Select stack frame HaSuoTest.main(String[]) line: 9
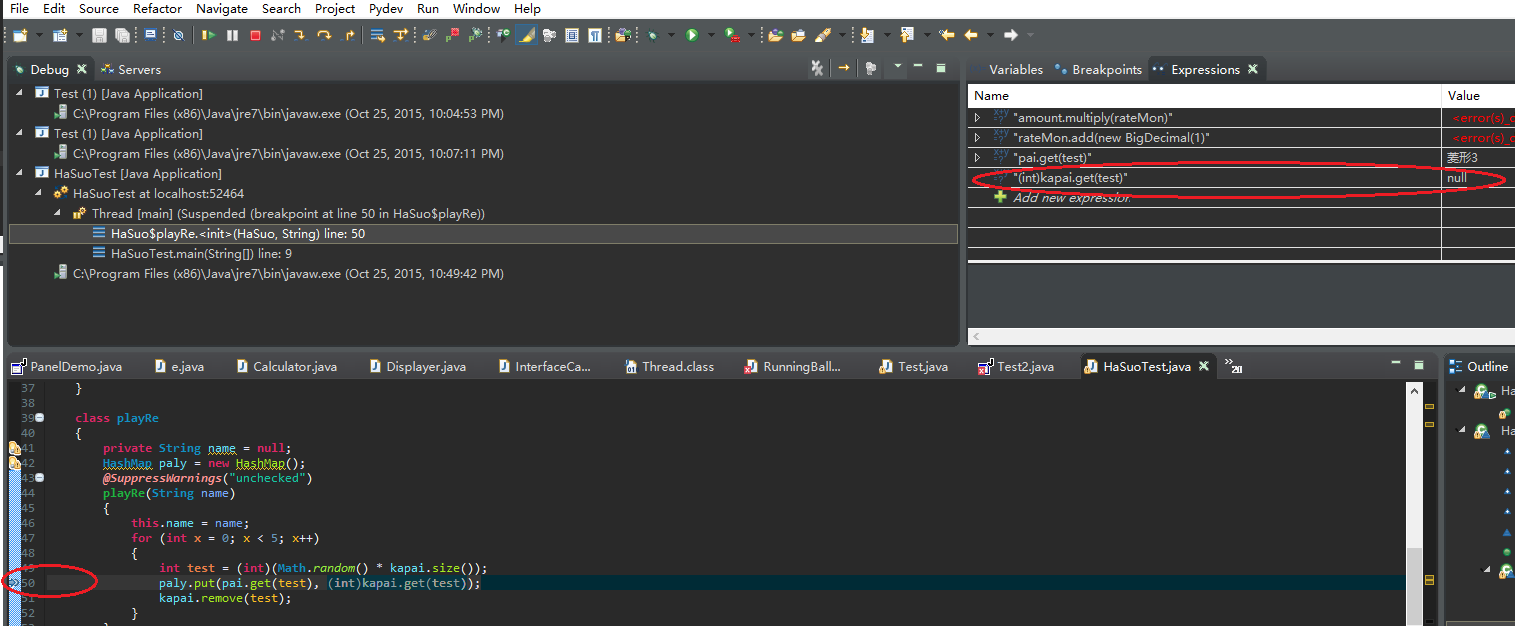 [201, 254]
